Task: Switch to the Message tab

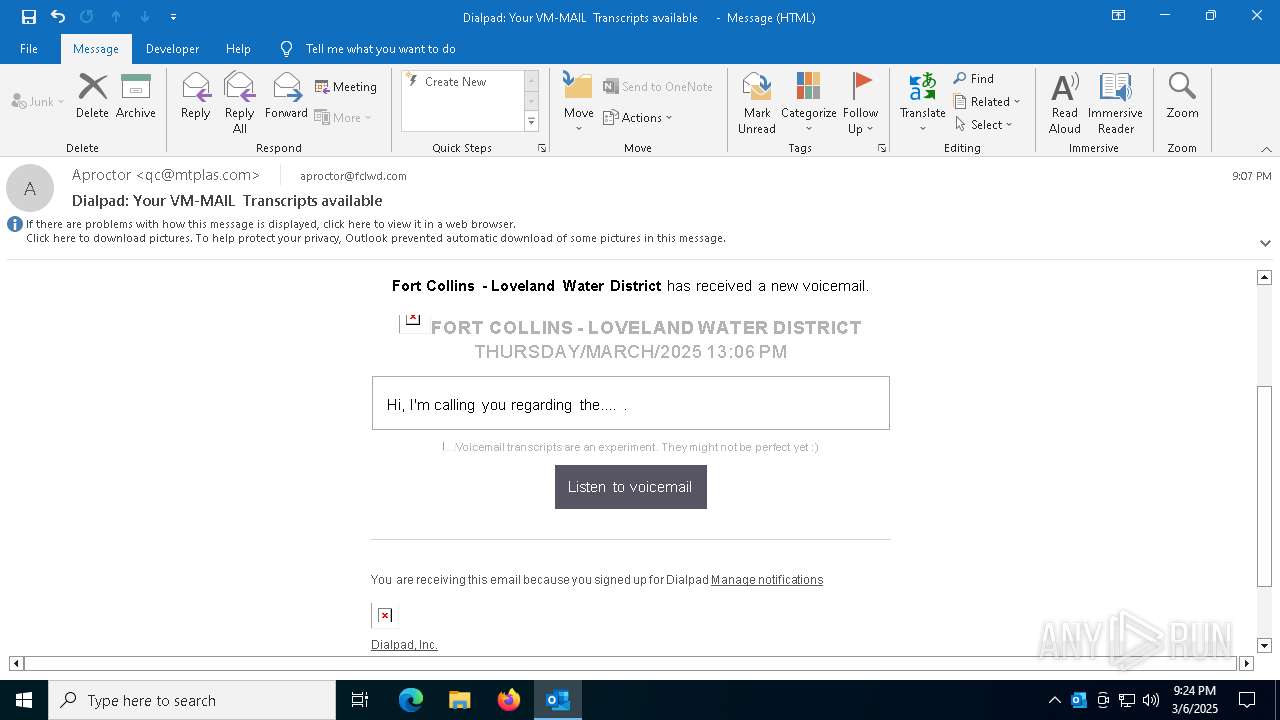Action: pyautogui.click(x=96, y=49)
